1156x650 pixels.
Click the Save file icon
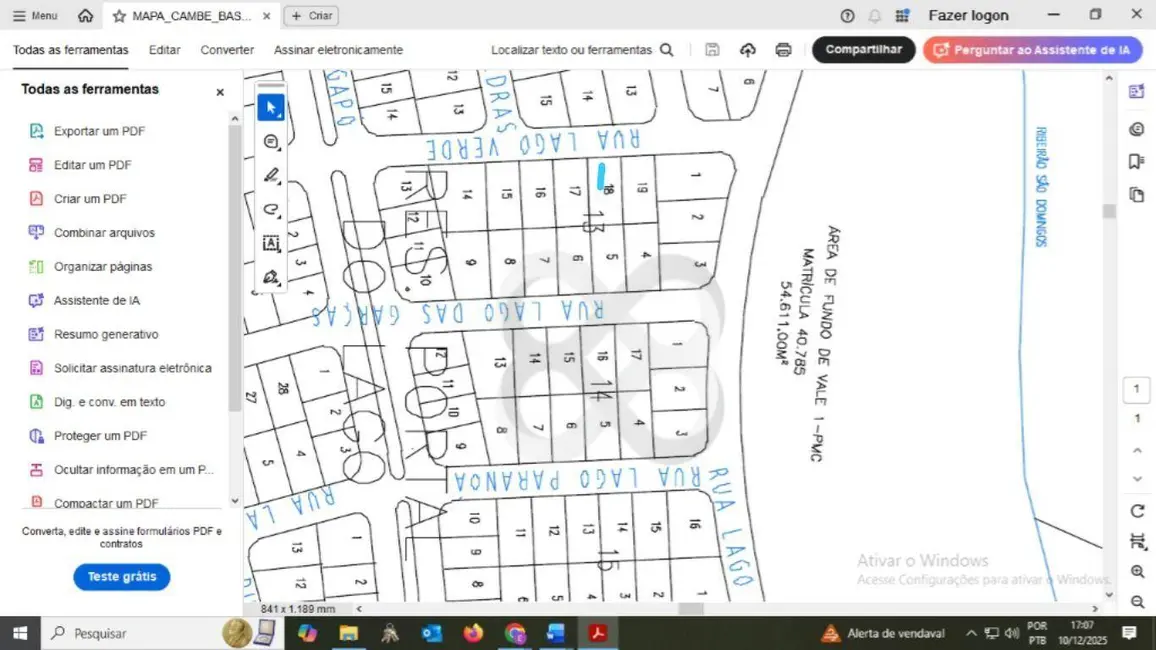(x=712, y=49)
